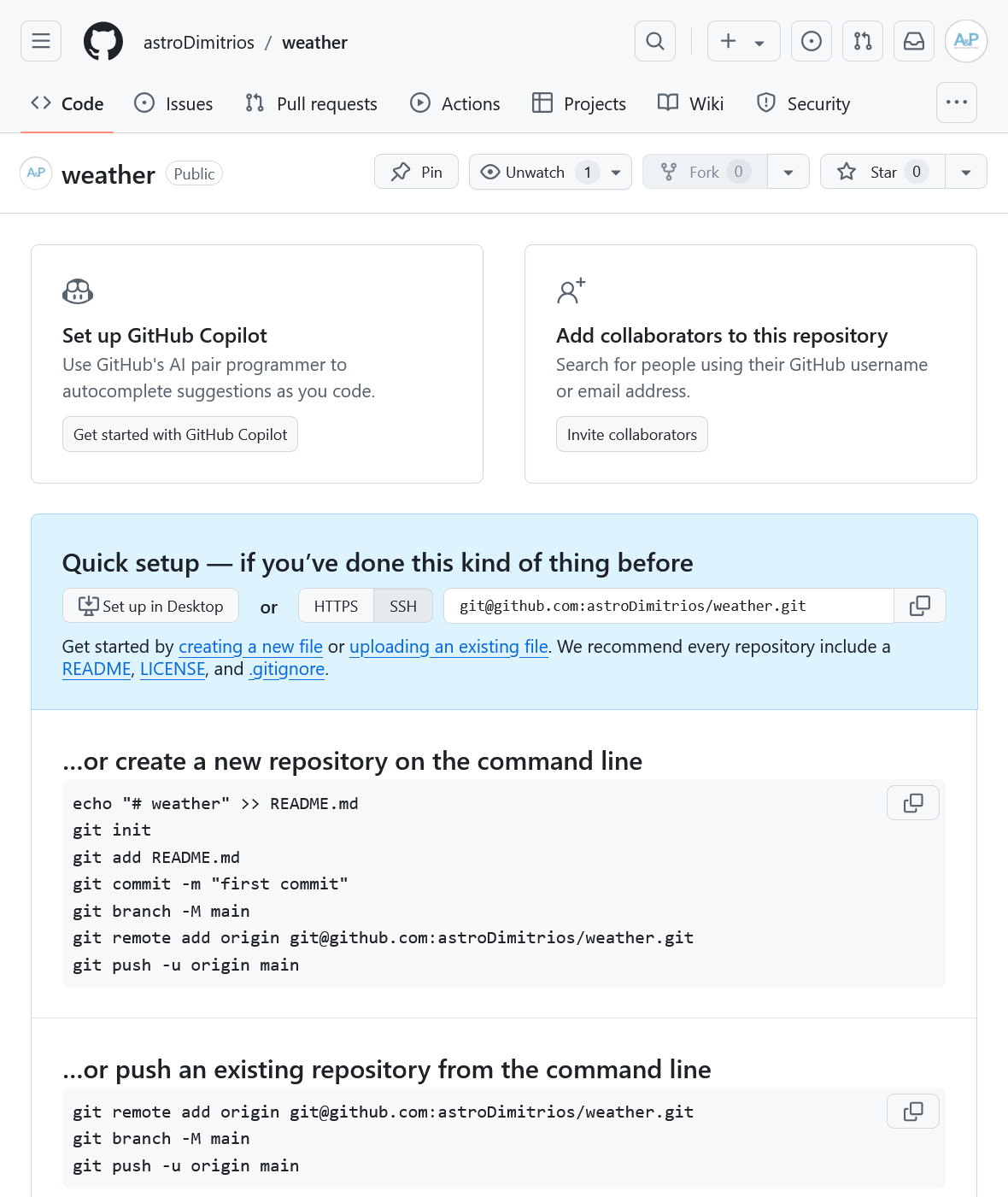Image resolution: width=1008 pixels, height=1197 pixels.
Task: Click the Fork button
Action: pyautogui.click(x=706, y=172)
